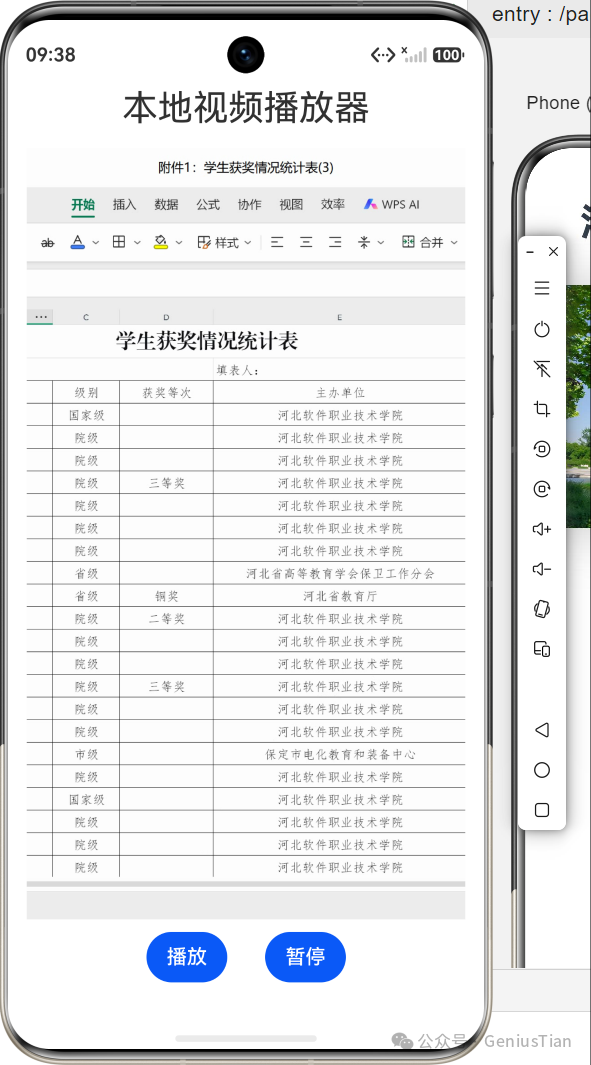This screenshot has width=591, height=1065.
Task: Click the emulator rotate device icon
Action: 541,609
